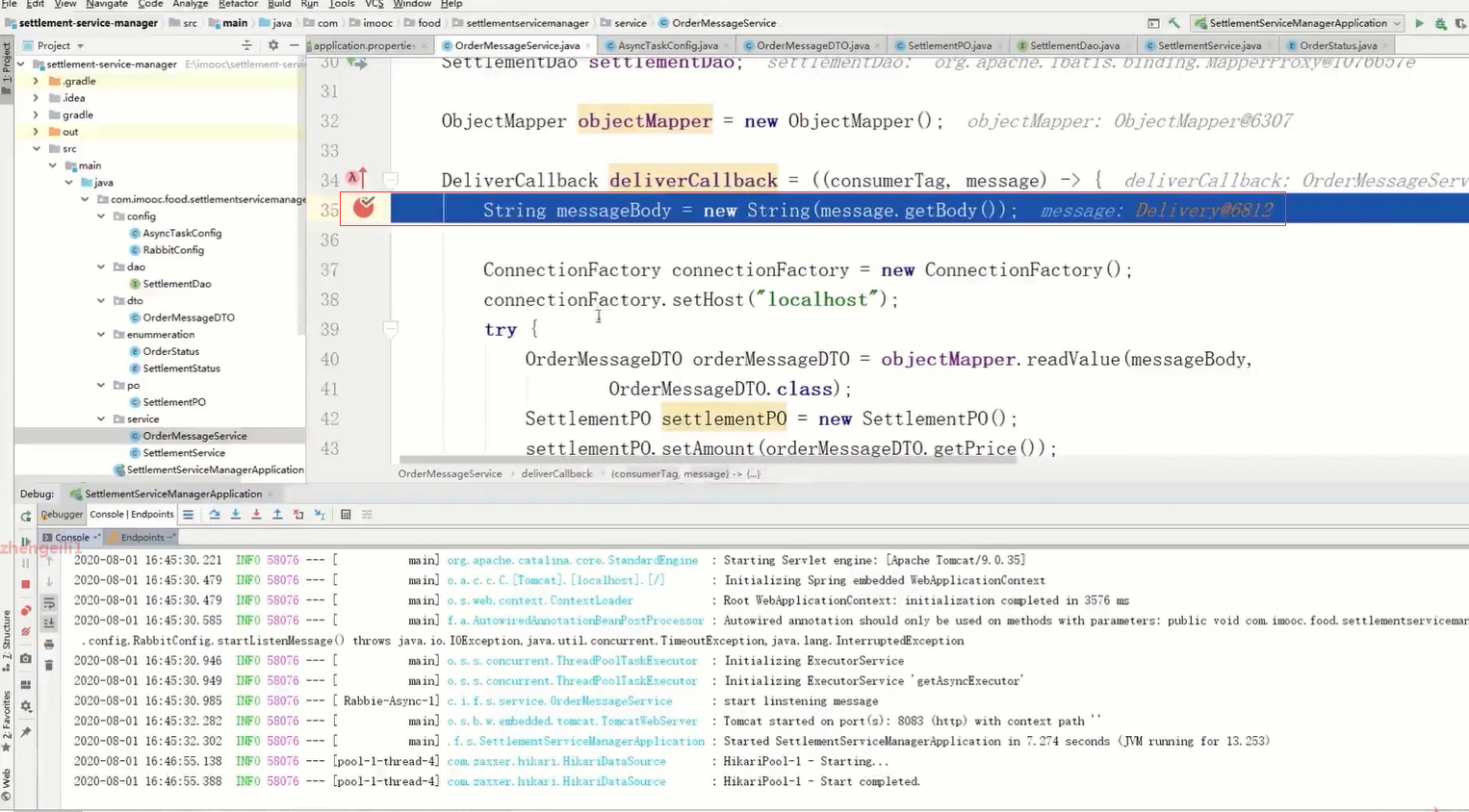Image resolution: width=1469 pixels, height=812 pixels.
Task: Click the red Stop icon in debug panel
Action: pyautogui.click(x=26, y=584)
